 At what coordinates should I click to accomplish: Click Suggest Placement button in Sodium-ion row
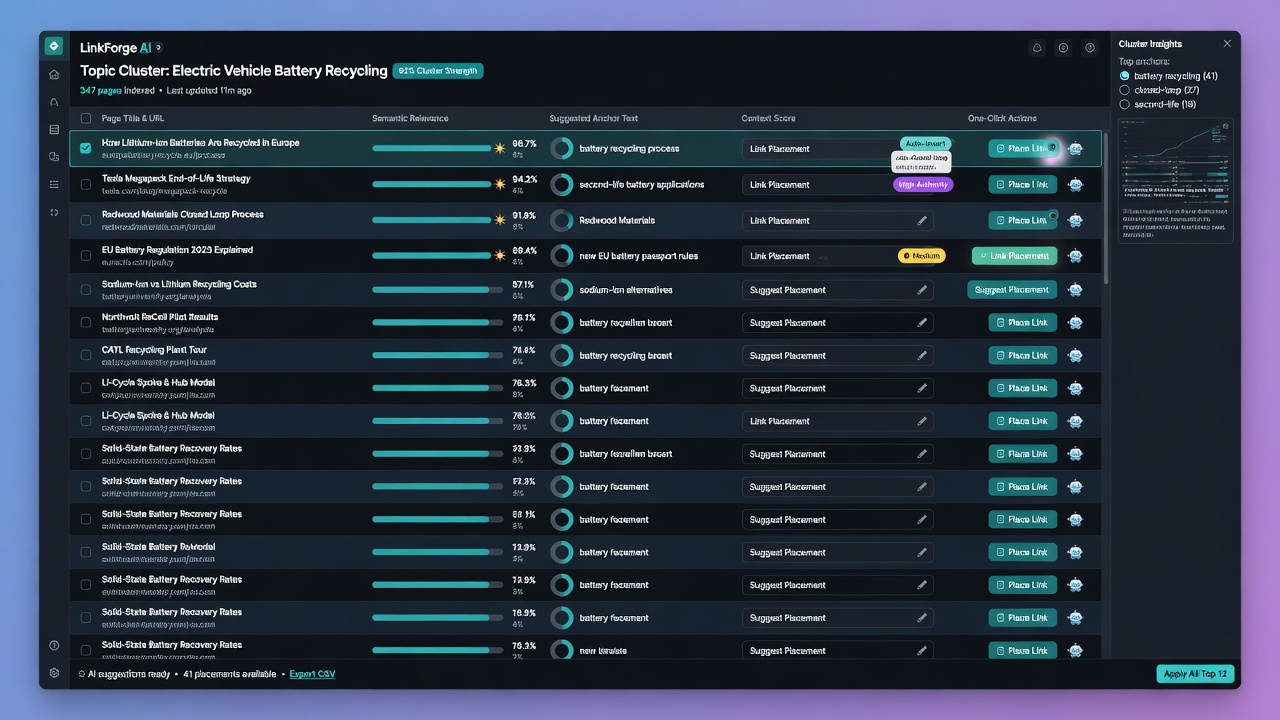[x=1012, y=290]
